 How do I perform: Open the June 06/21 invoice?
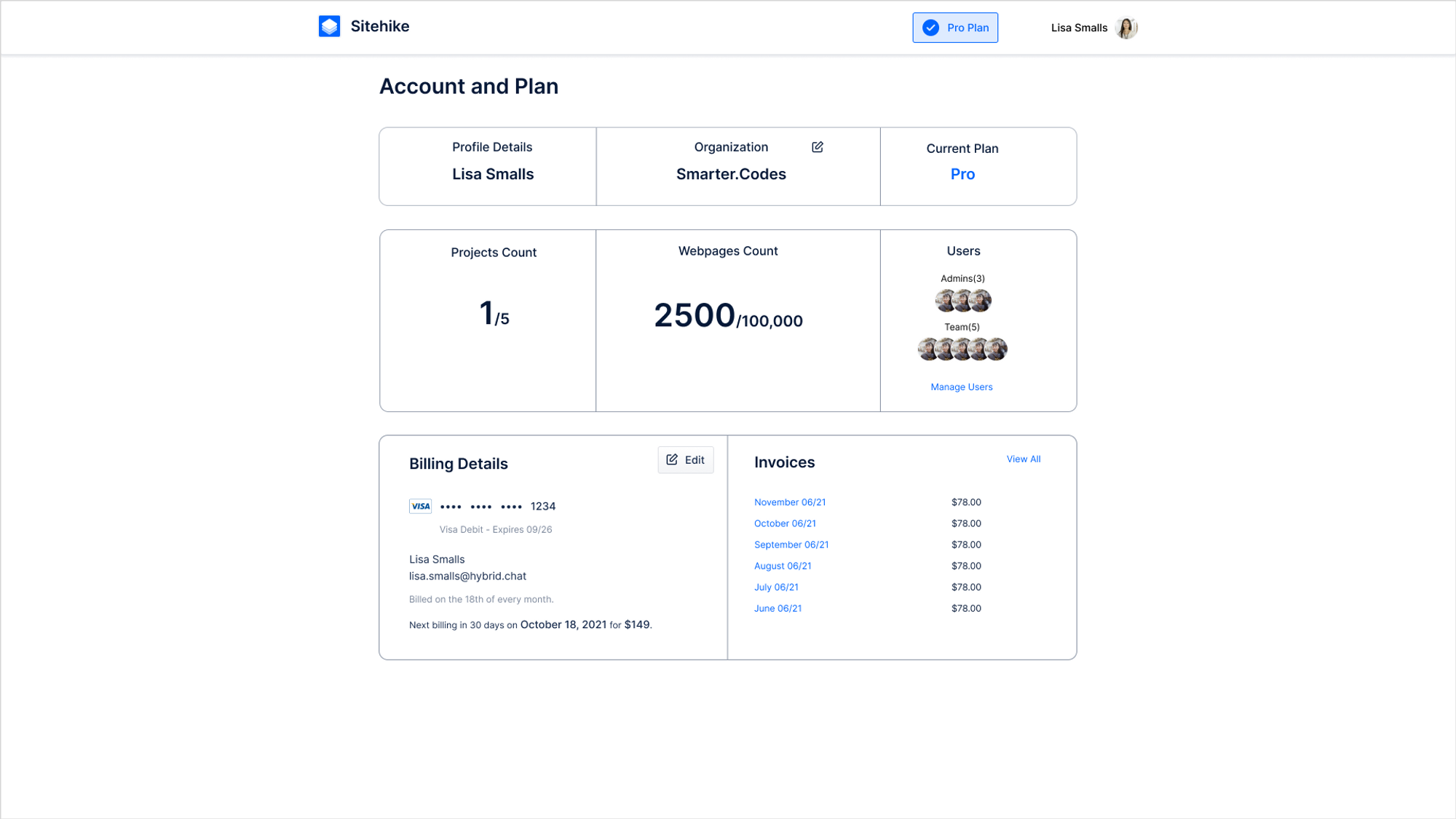[x=778, y=608]
